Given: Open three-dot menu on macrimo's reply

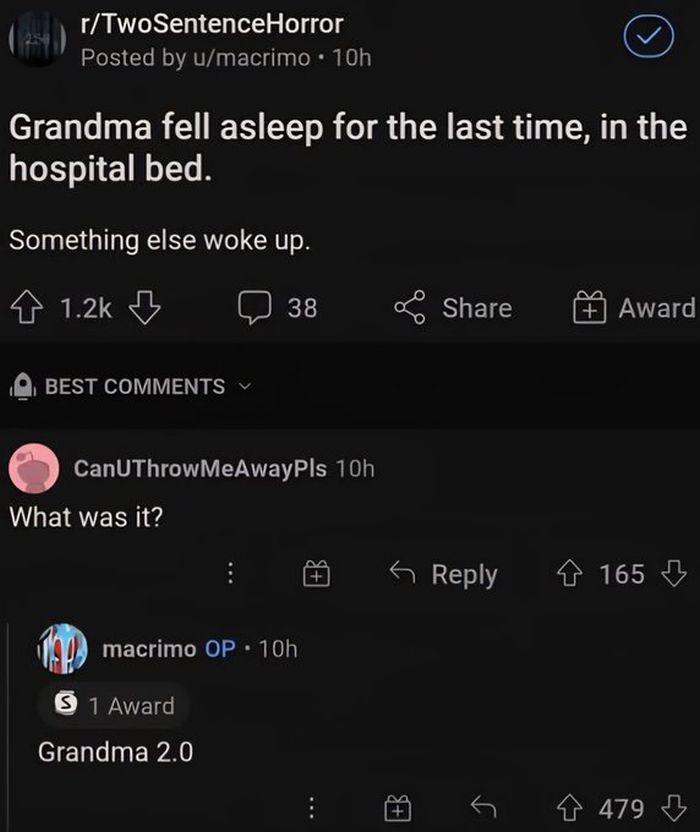Looking at the screenshot, I should (x=312, y=806).
